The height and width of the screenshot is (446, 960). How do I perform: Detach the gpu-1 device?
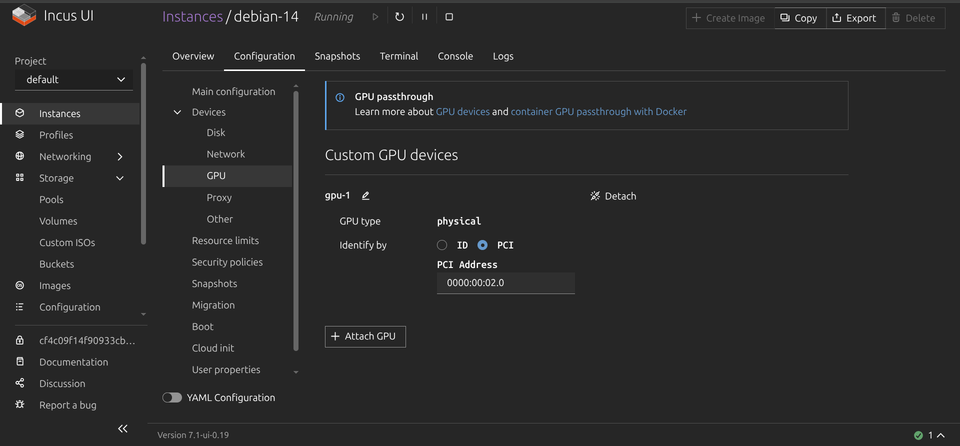coord(613,196)
